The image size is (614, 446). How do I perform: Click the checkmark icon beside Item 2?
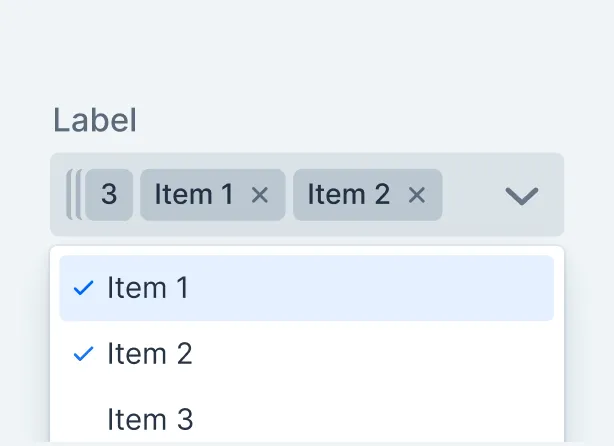pos(84,353)
